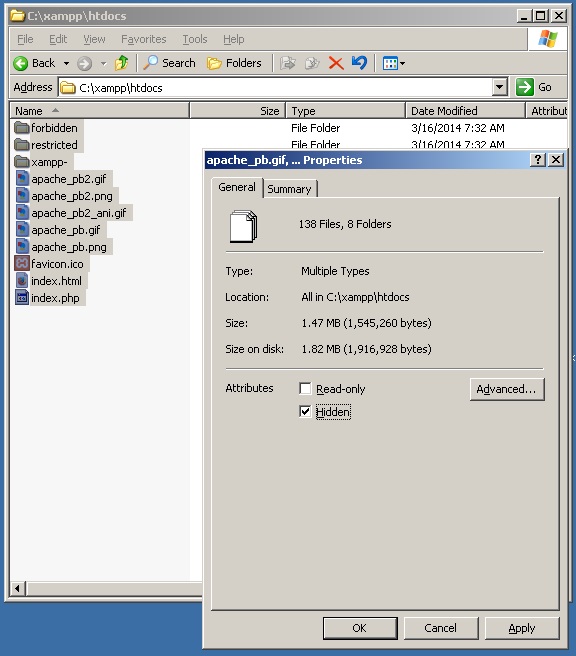Click the forbidden folder's Date Modified cell
Viewport: 576px width, 656px height.
(458, 128)
